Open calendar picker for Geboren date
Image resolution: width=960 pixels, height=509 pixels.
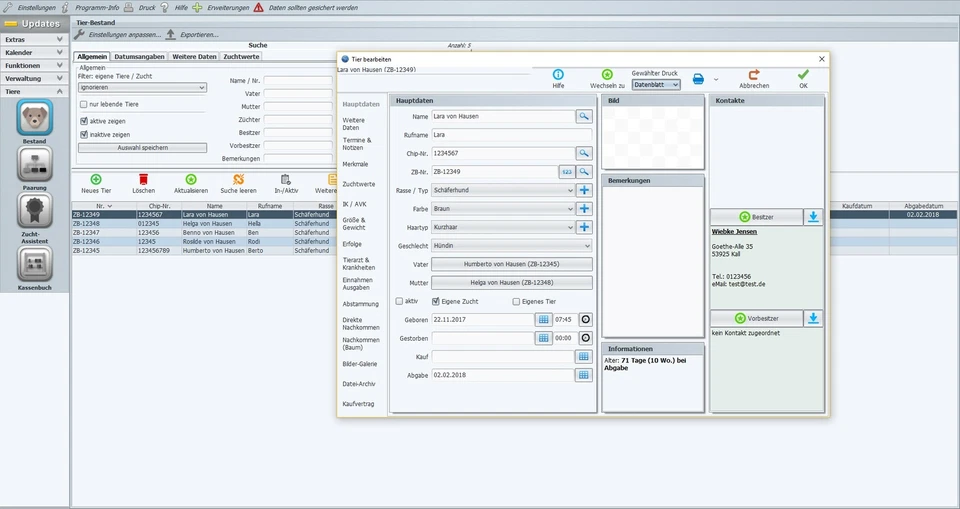click(x=543, y=319)
